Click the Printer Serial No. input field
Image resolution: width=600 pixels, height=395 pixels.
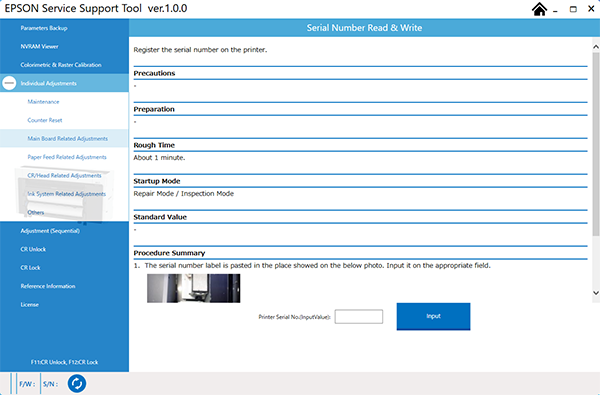pyautogui.click(x=359, y=317)
